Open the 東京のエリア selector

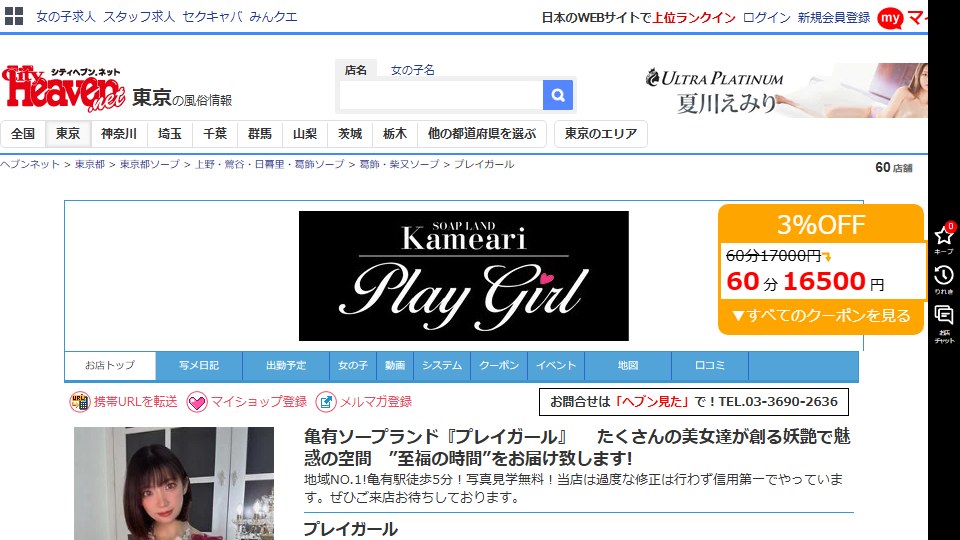coord(601,133)
